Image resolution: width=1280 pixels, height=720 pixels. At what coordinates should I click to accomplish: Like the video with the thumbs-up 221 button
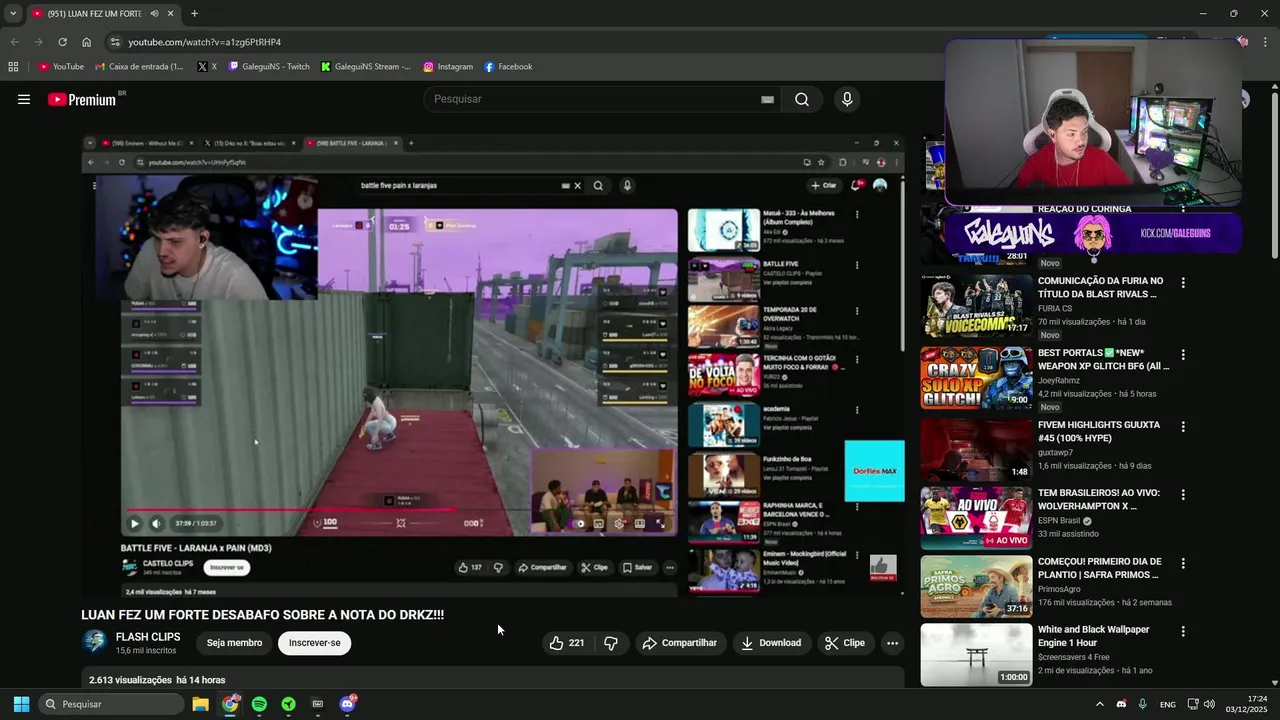pyautogui.click(x=566, y=643)
